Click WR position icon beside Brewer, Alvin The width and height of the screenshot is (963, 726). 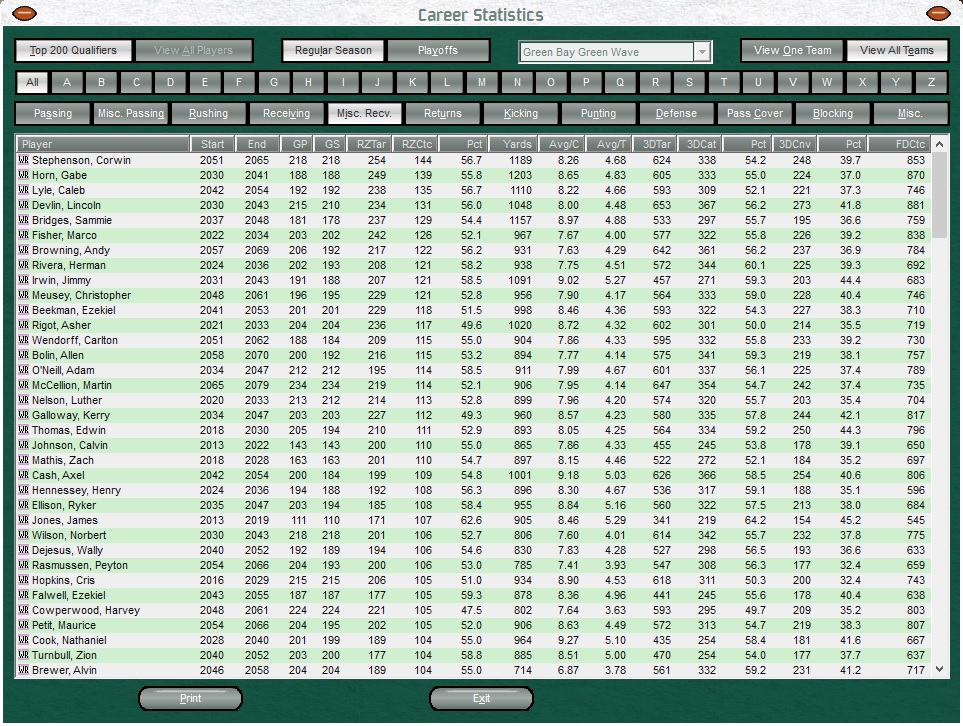24,670
